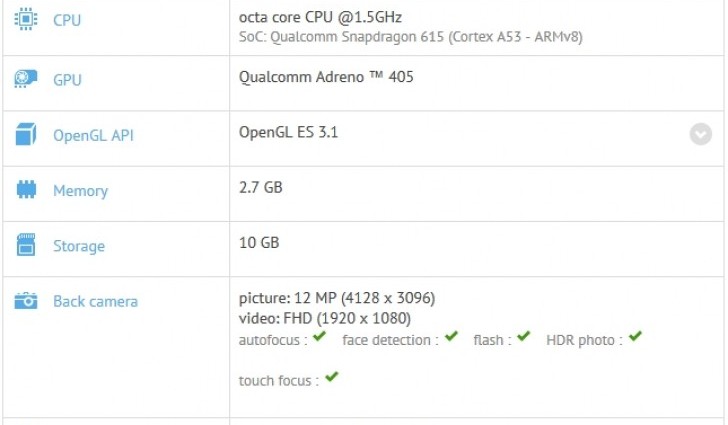Click the HDR photo checkmark
Screen dimensions: 728x425
click(634, 338)
